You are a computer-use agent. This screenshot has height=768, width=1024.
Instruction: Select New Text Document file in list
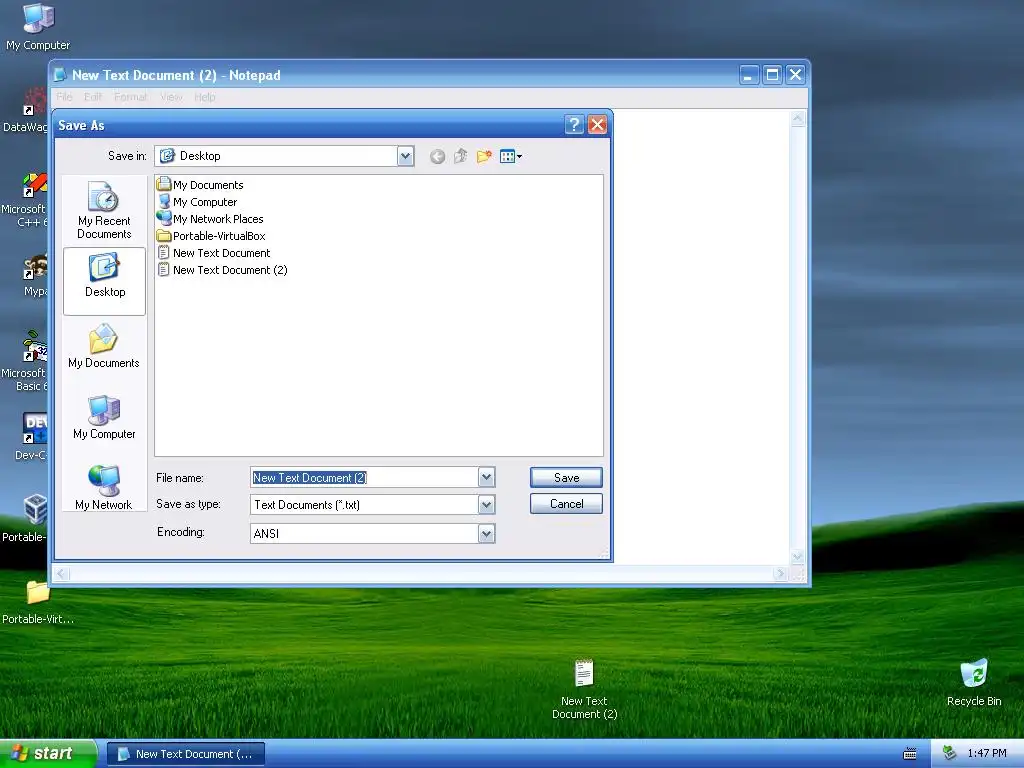click(x=214, y=253)
